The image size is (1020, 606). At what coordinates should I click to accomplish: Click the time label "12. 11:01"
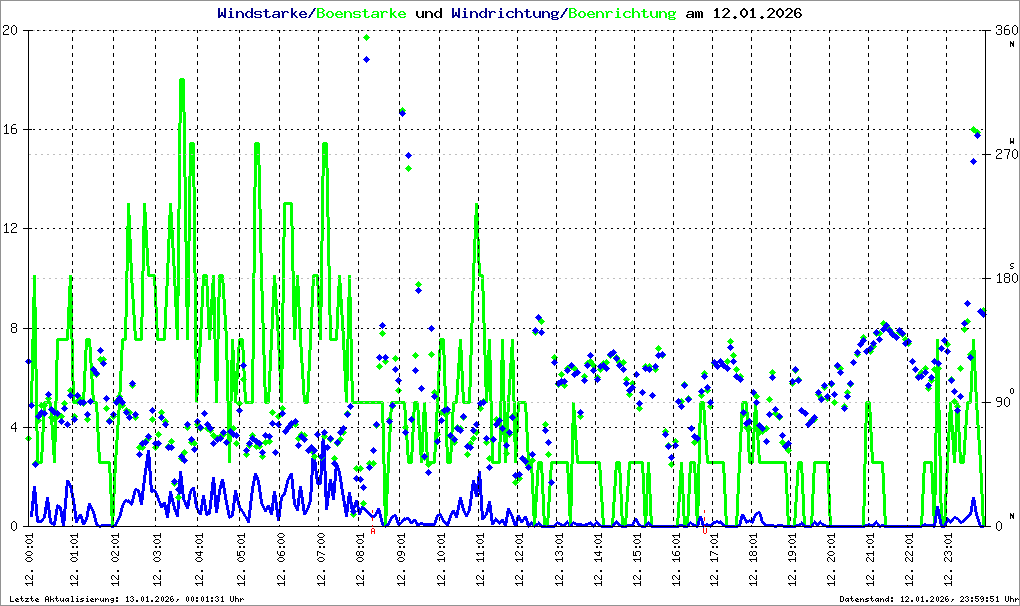pos(480,559)
